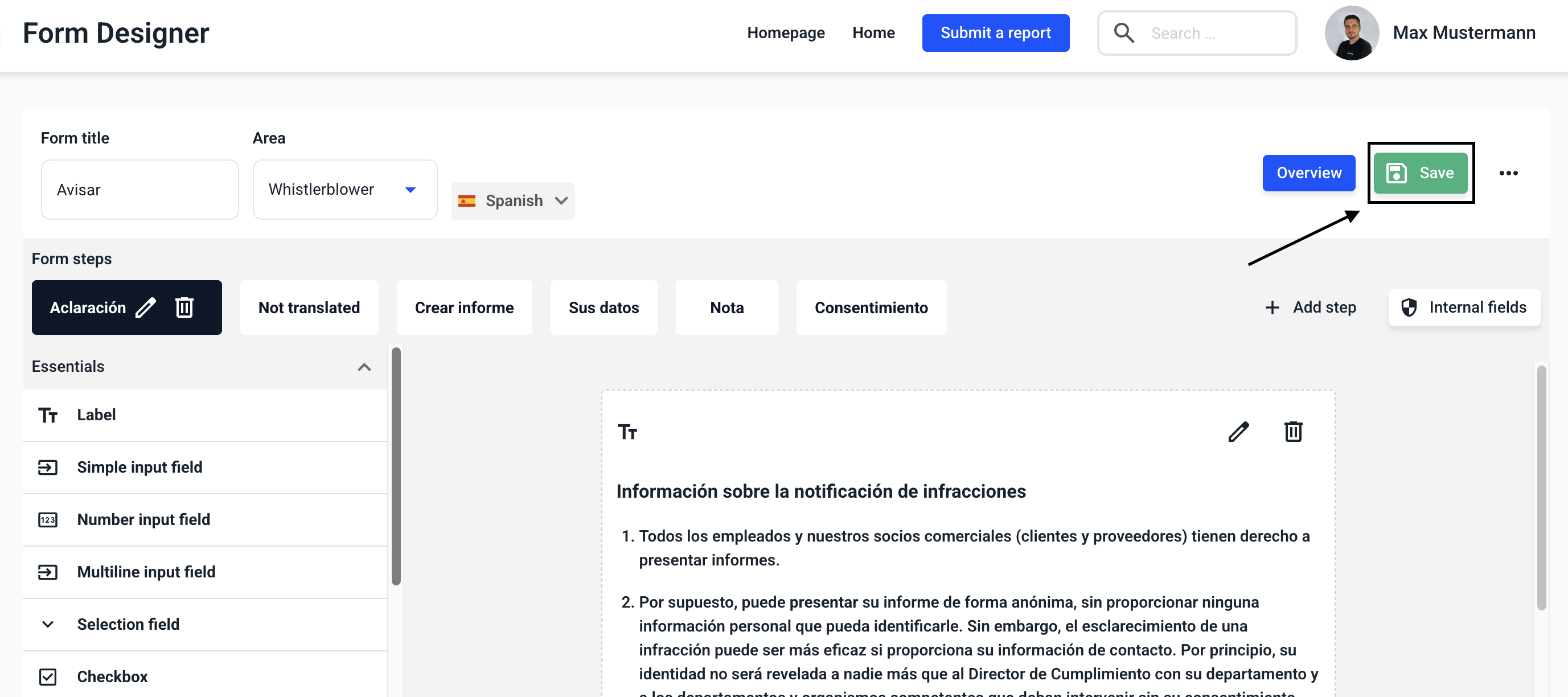This screenshot has width=1568, height=697.
Task: Collapse the Essentials section
Action: [364, 367]
